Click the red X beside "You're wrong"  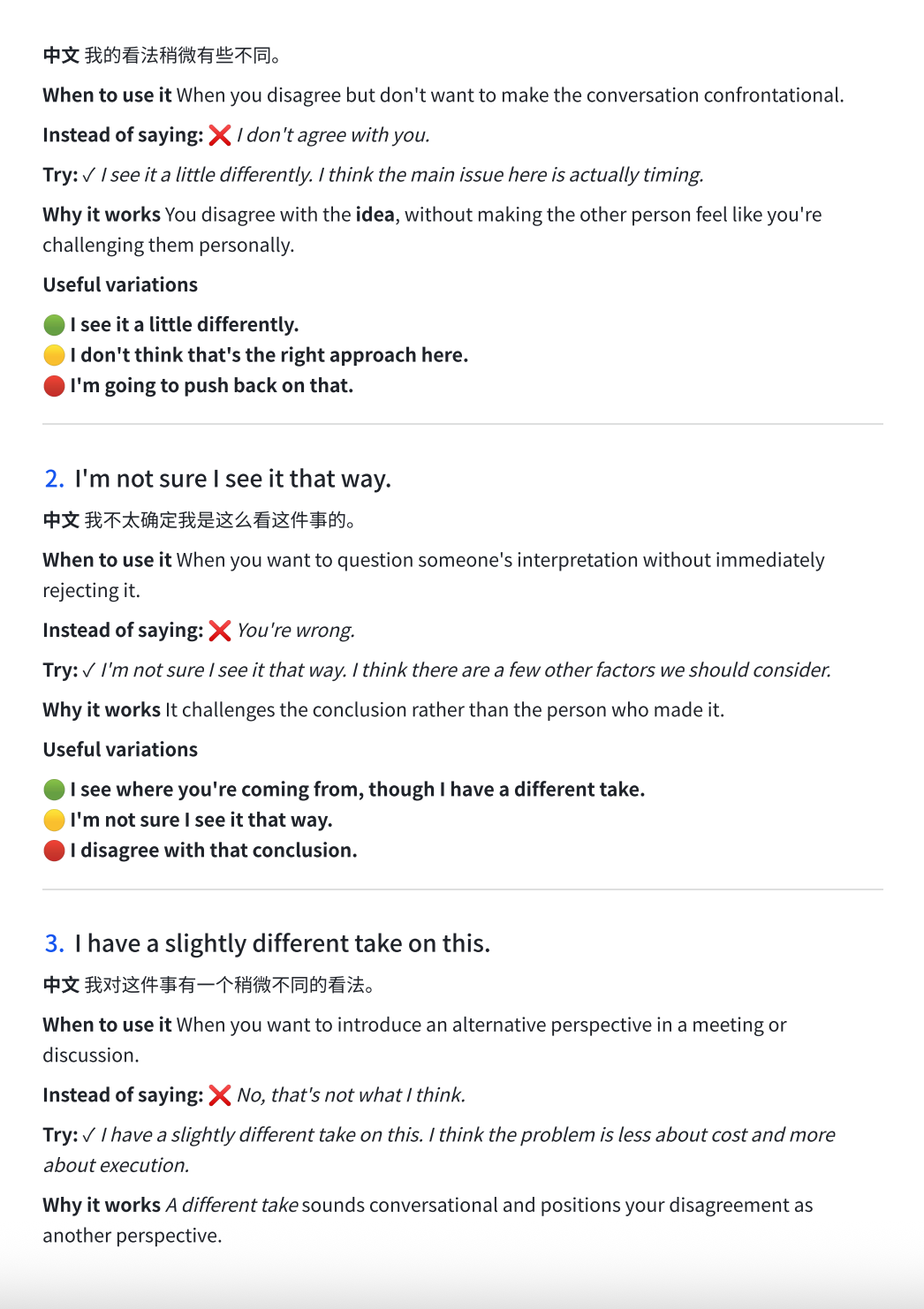coord(220,631)
